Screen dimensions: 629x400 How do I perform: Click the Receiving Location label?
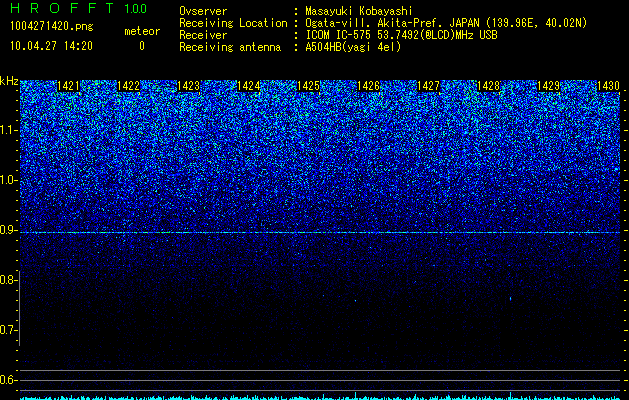click(x=233, y=23)
